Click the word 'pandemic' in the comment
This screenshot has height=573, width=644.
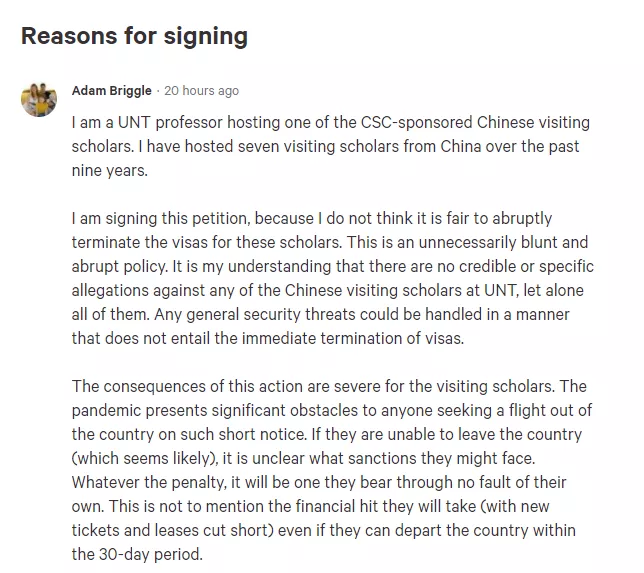pos(114,411)
